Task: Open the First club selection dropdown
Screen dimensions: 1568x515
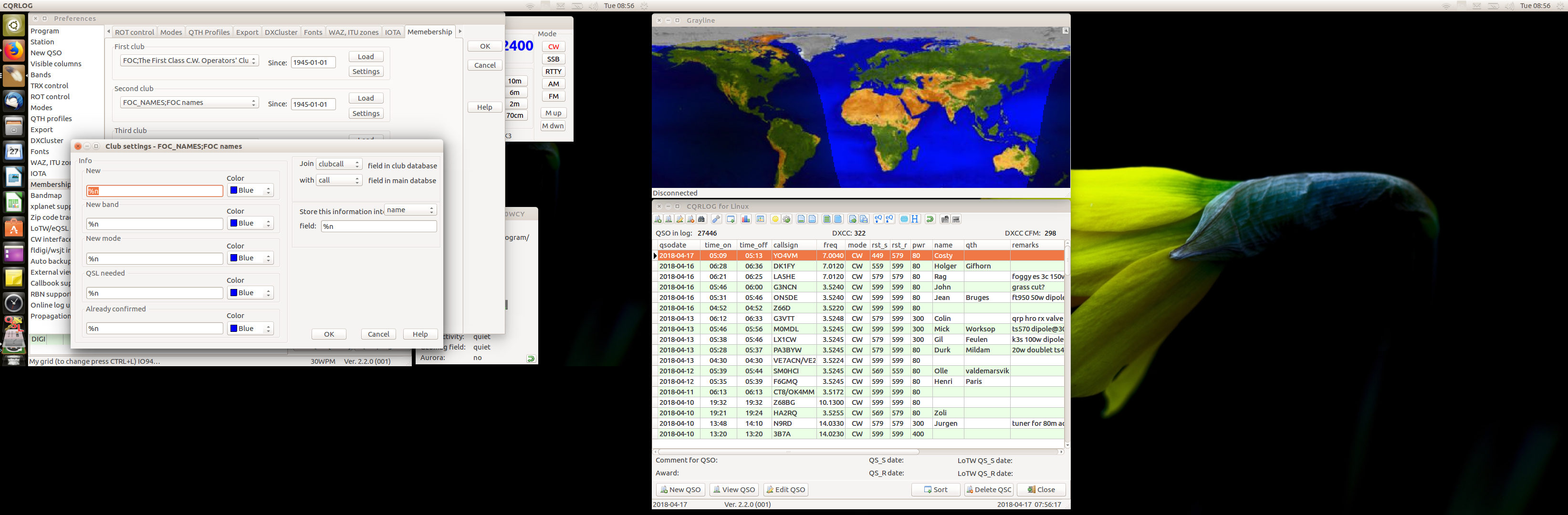Action: (189, 61)
